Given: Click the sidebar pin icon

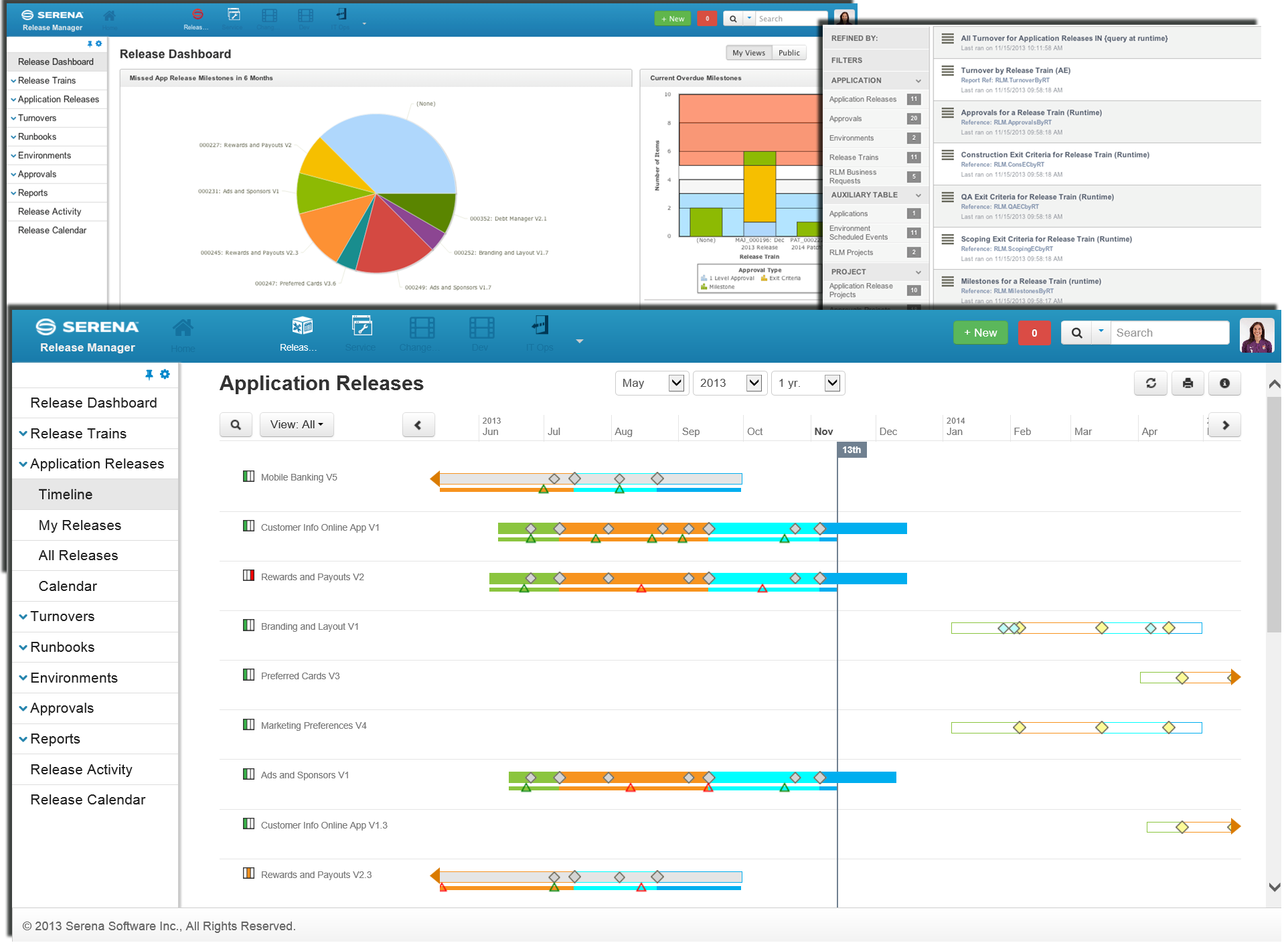Looking at the screenshot, I should (149, 375).
